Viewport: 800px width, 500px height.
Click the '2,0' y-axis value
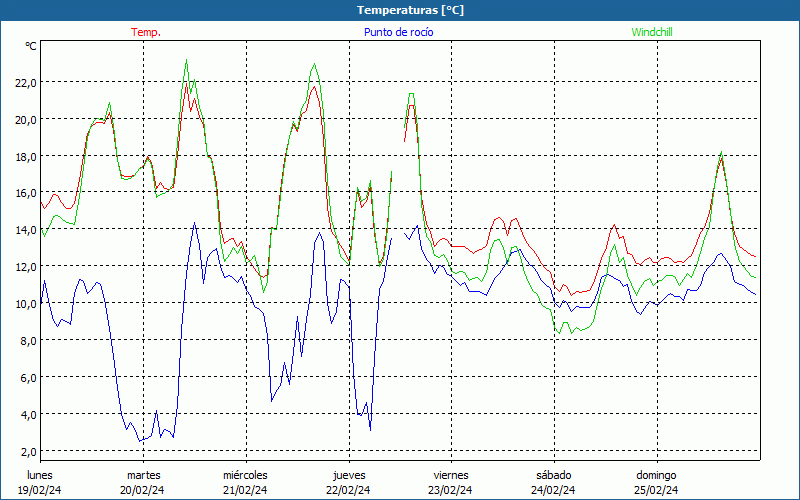(29, 452)
